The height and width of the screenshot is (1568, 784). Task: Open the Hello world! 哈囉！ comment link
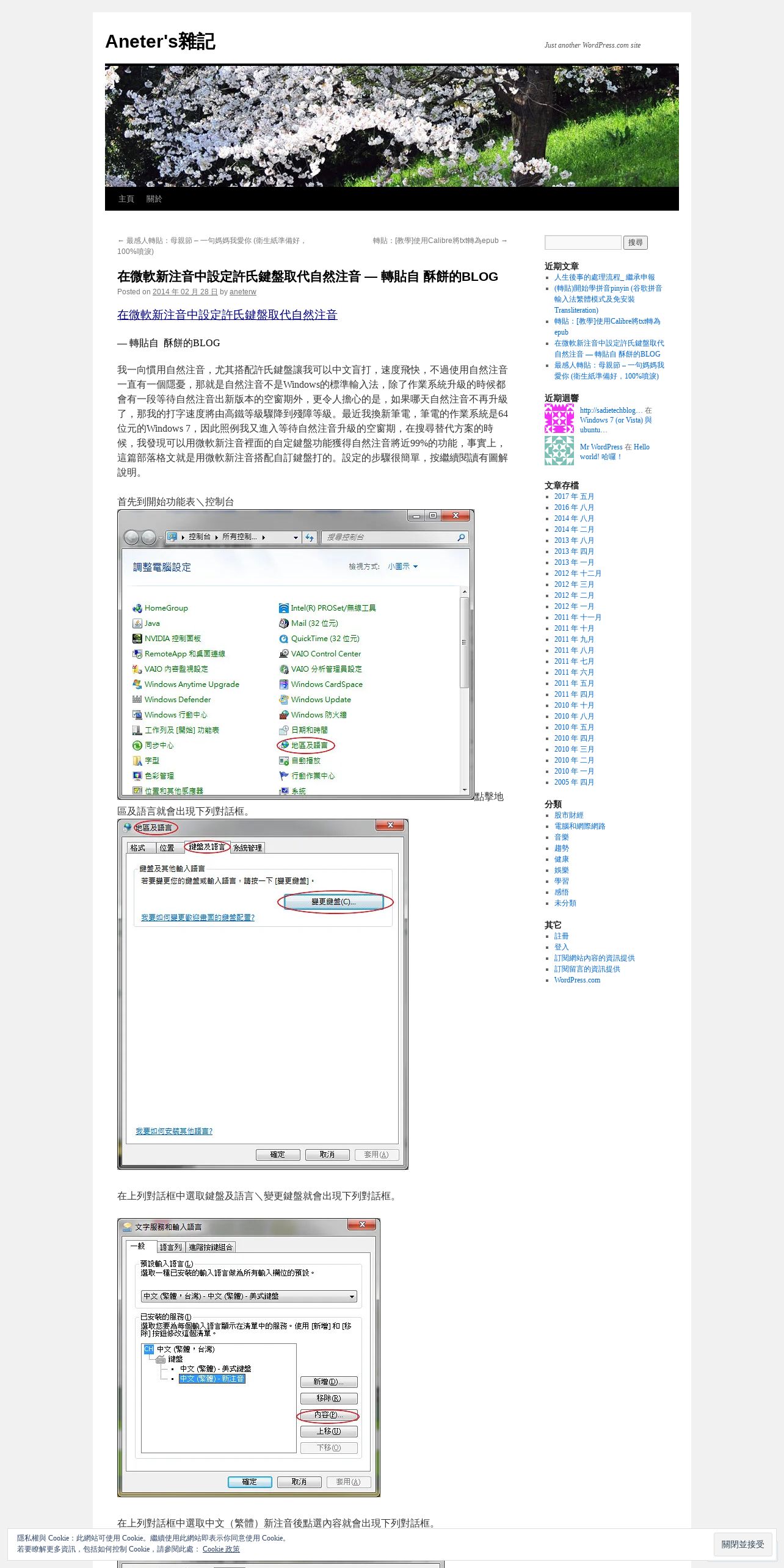tap(614, 452)
